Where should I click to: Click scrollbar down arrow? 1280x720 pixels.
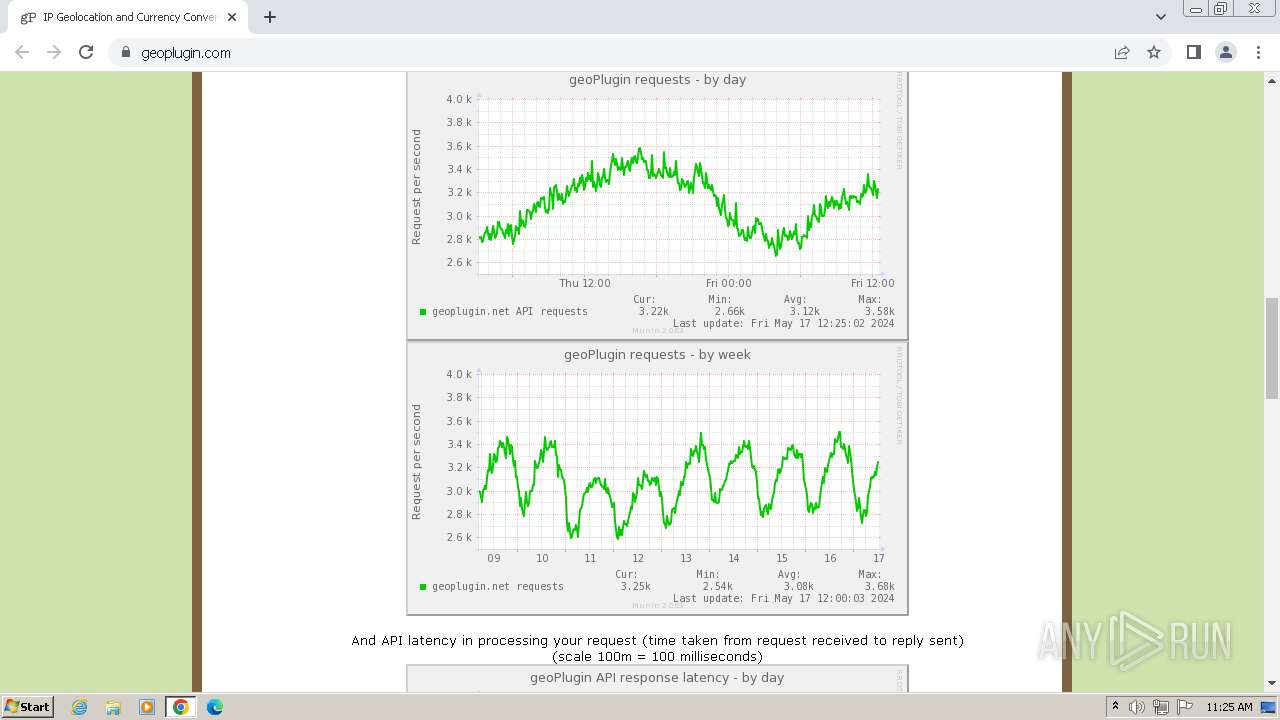(x=1271, y=683)
